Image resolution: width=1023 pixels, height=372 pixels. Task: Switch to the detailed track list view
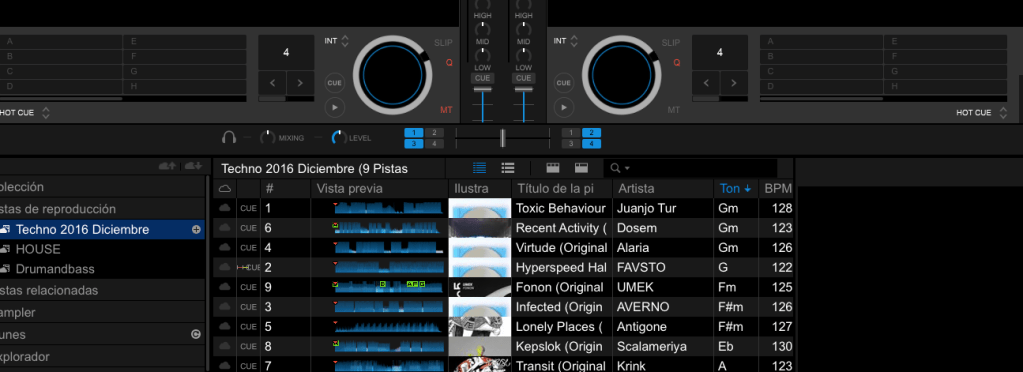pos(480,168)
